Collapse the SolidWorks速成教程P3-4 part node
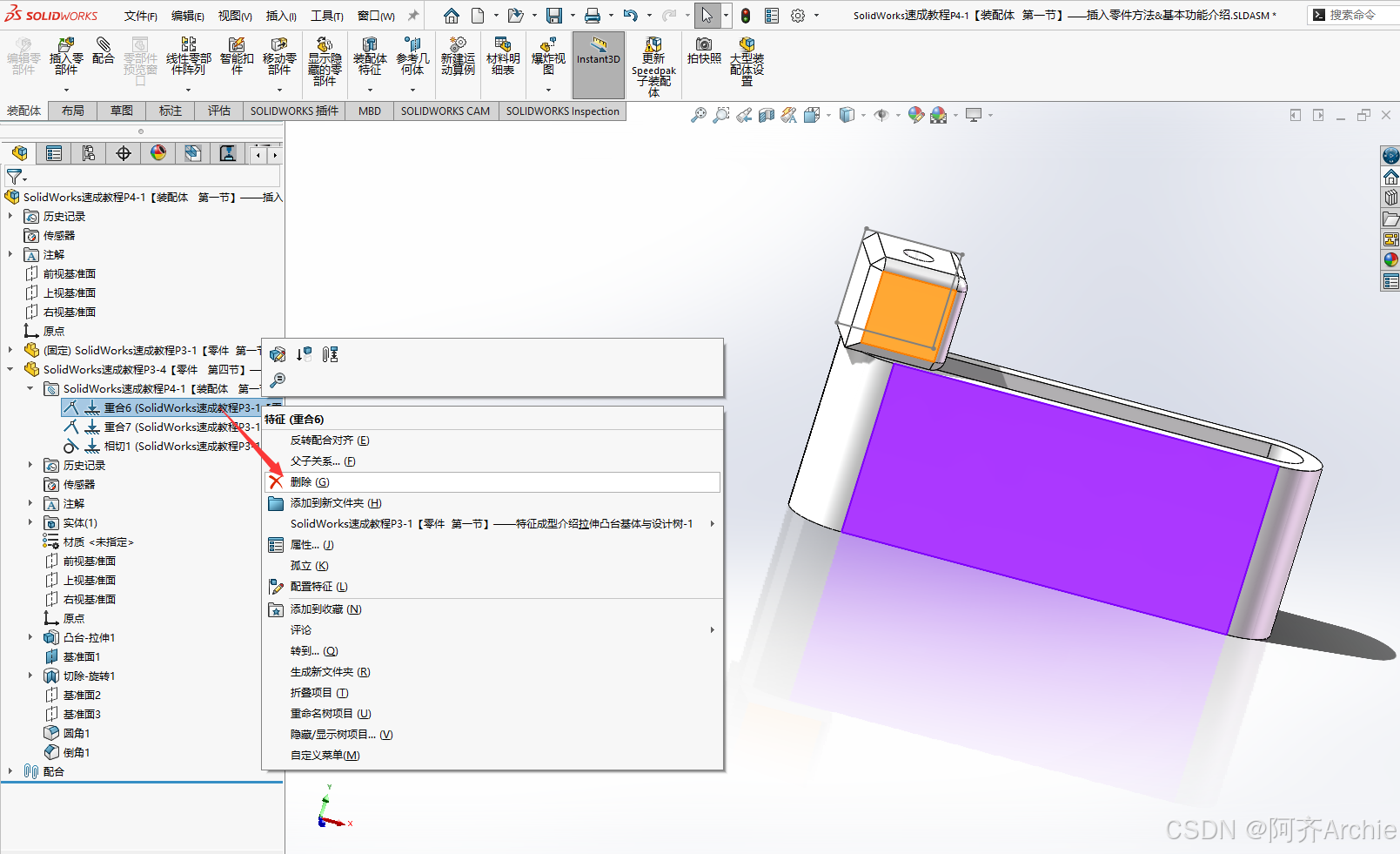The width and height of the screenshot is (1400, 854). (x=10, y=369)
